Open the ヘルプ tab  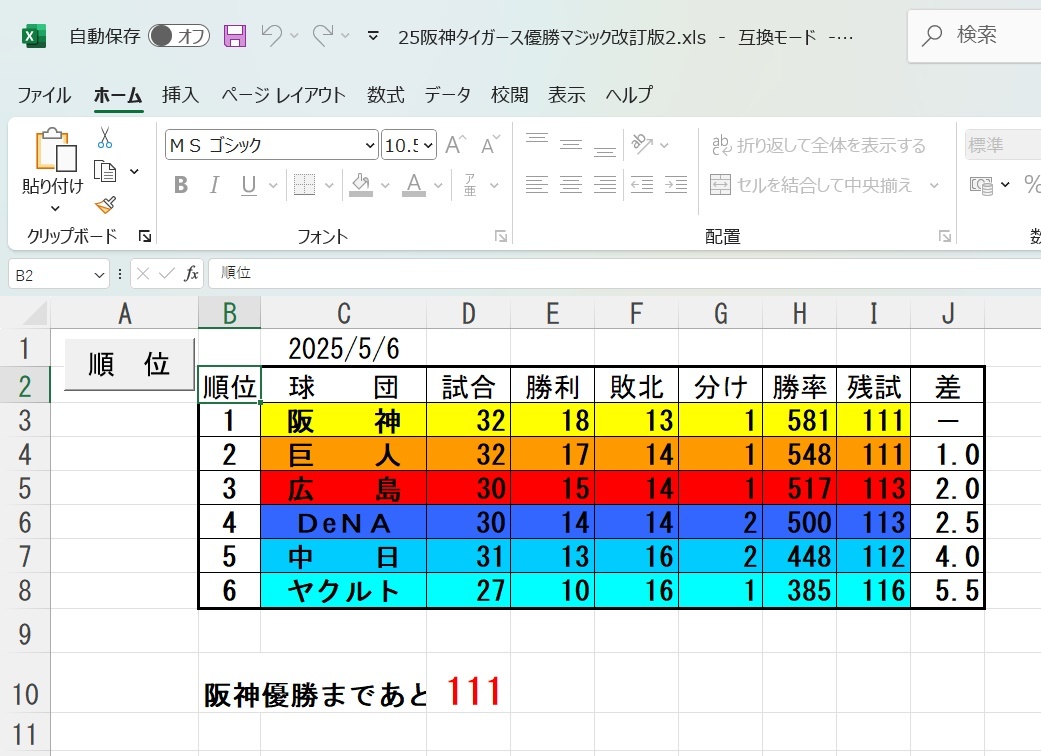[629, 95]
